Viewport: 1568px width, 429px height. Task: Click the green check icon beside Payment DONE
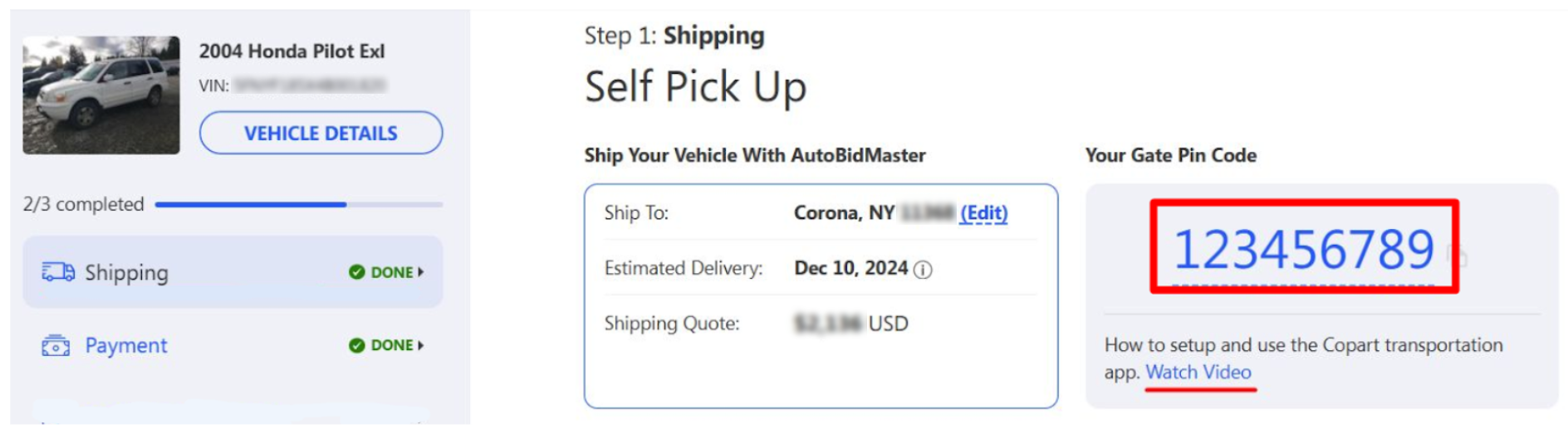pyautogui.click(x=357, y=345)
